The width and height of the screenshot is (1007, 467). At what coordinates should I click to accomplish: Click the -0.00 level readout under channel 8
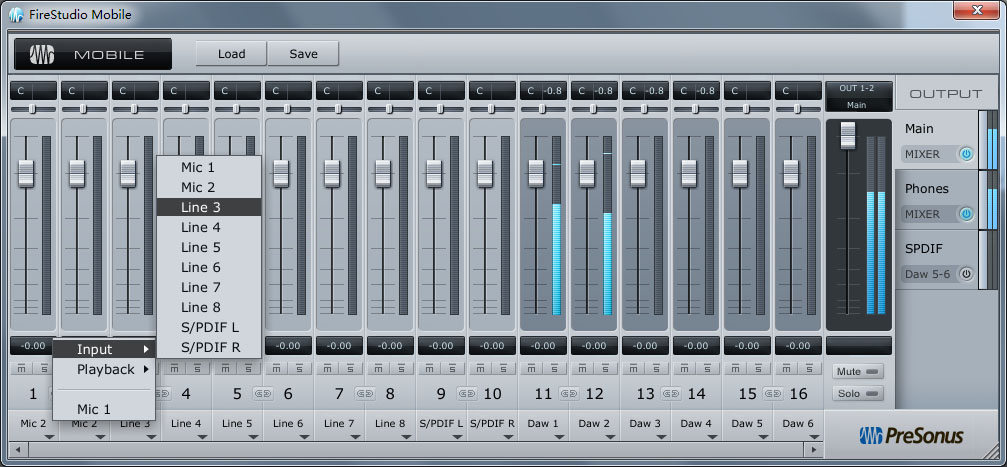(x=390, y=346)
